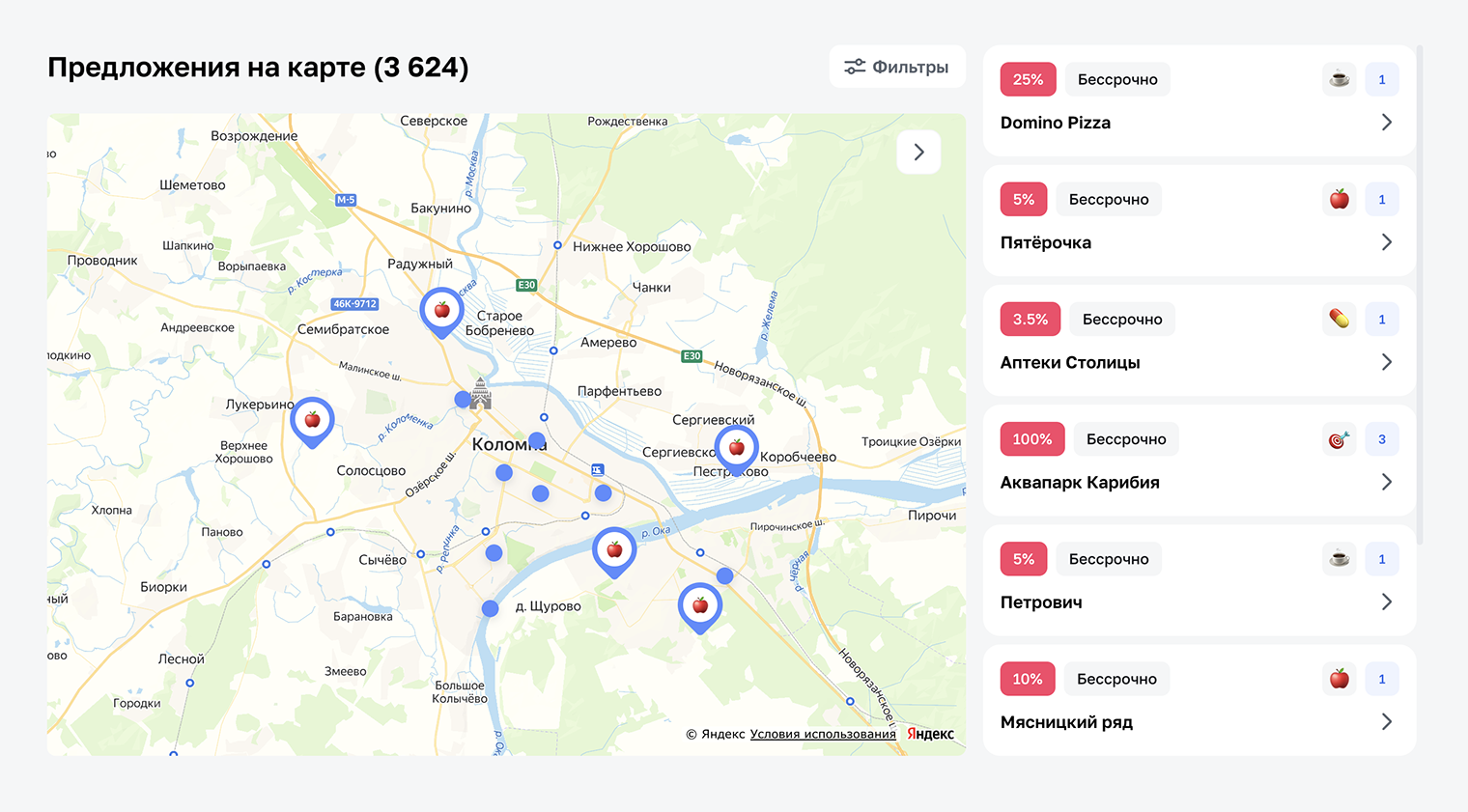The height and width of the screenshot is (812, 1468).
Task: Click the Троицкие Озёрки map label
Action: [x=911, y=441]
